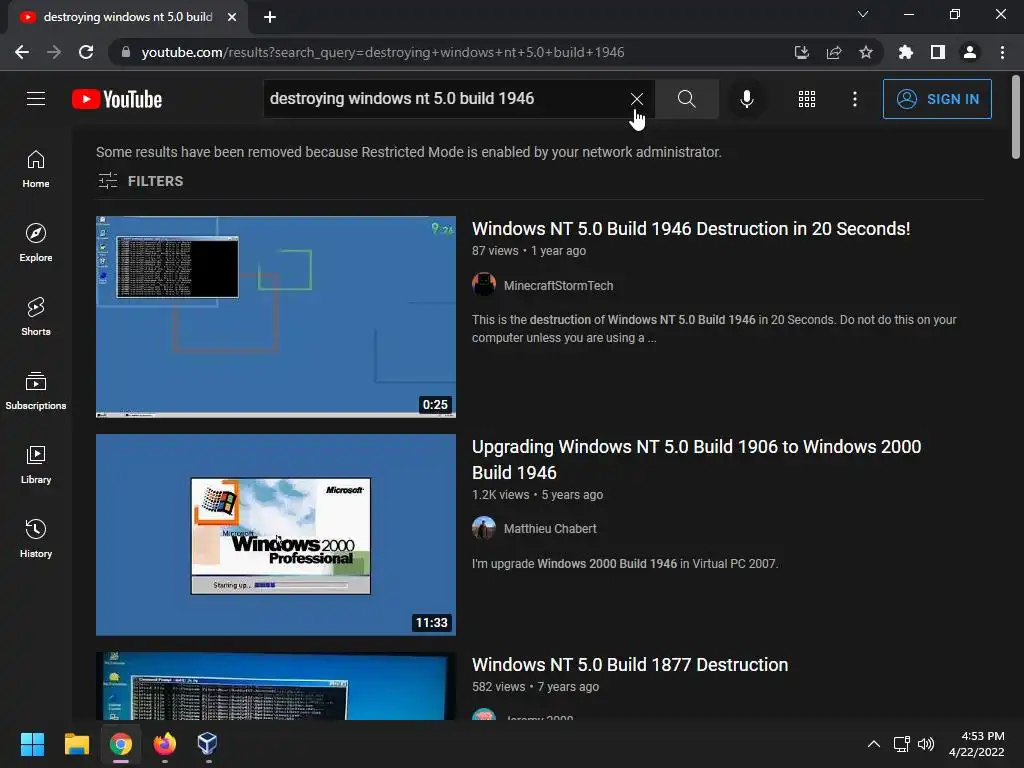Open the network status tray icon
The image size is (1024, 768).
[x=902, y=744]
